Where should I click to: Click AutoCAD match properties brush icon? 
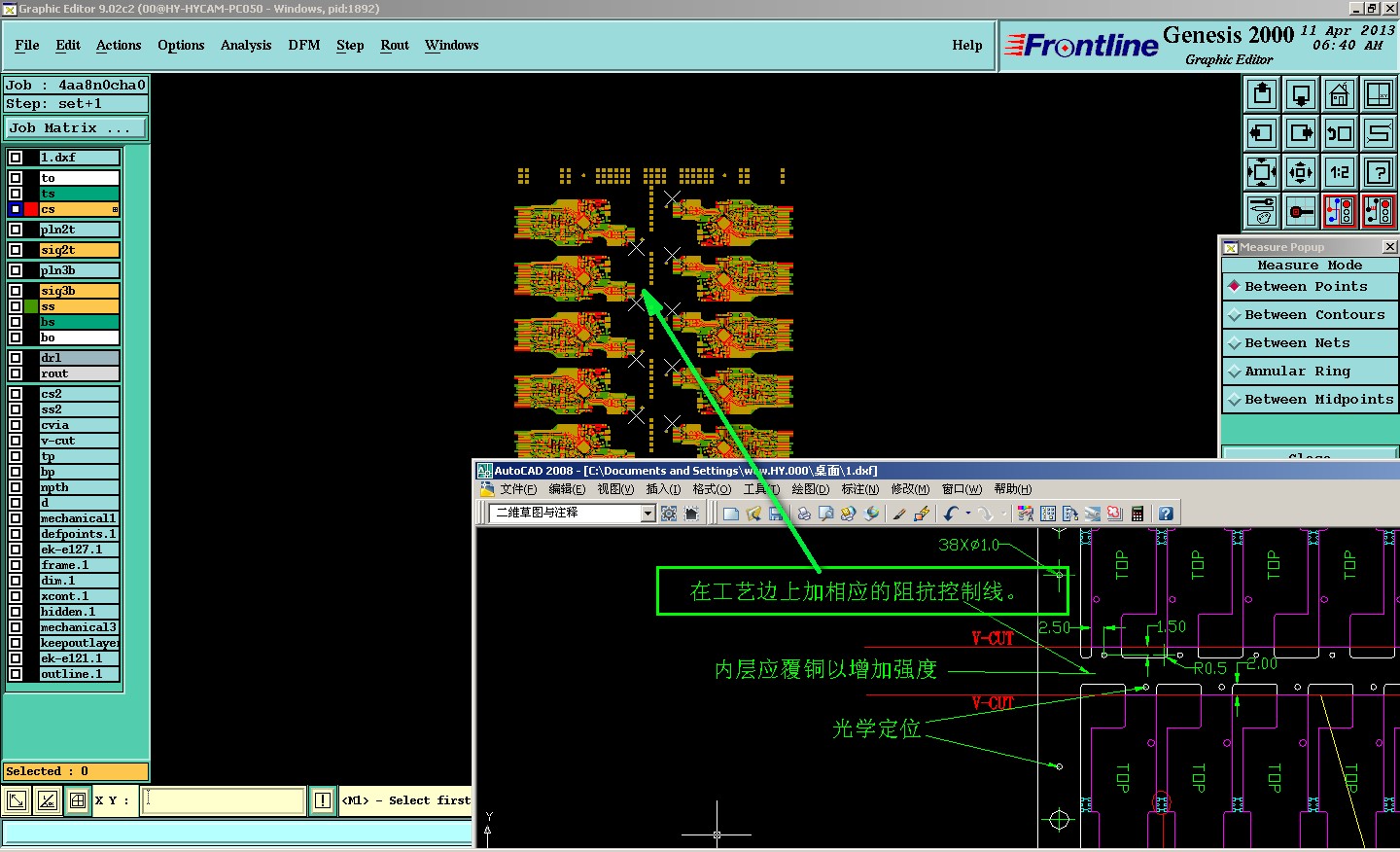(x=899, y=514)
